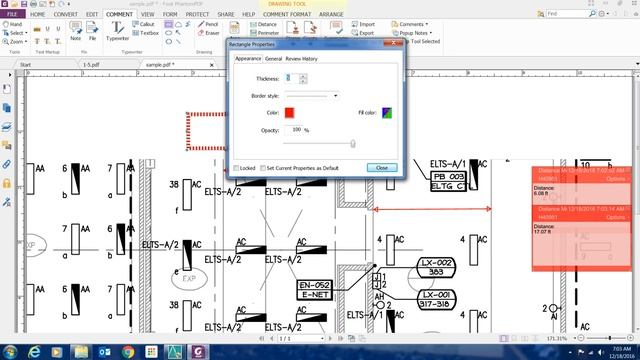Open the Popup Notes dropdown
Image resolution: width=640 pixels, height=360 pixels.
tap(412, 33)
